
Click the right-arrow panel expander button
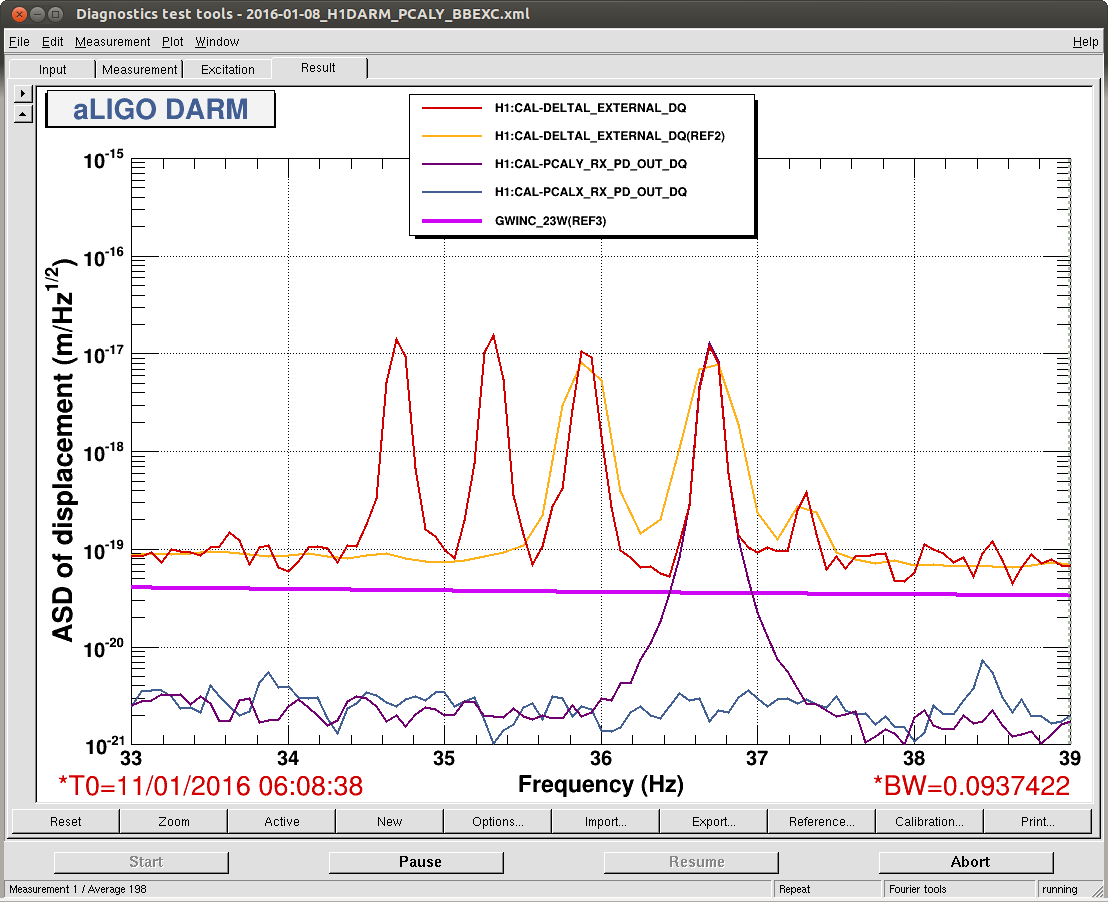[x=23, y=93]
